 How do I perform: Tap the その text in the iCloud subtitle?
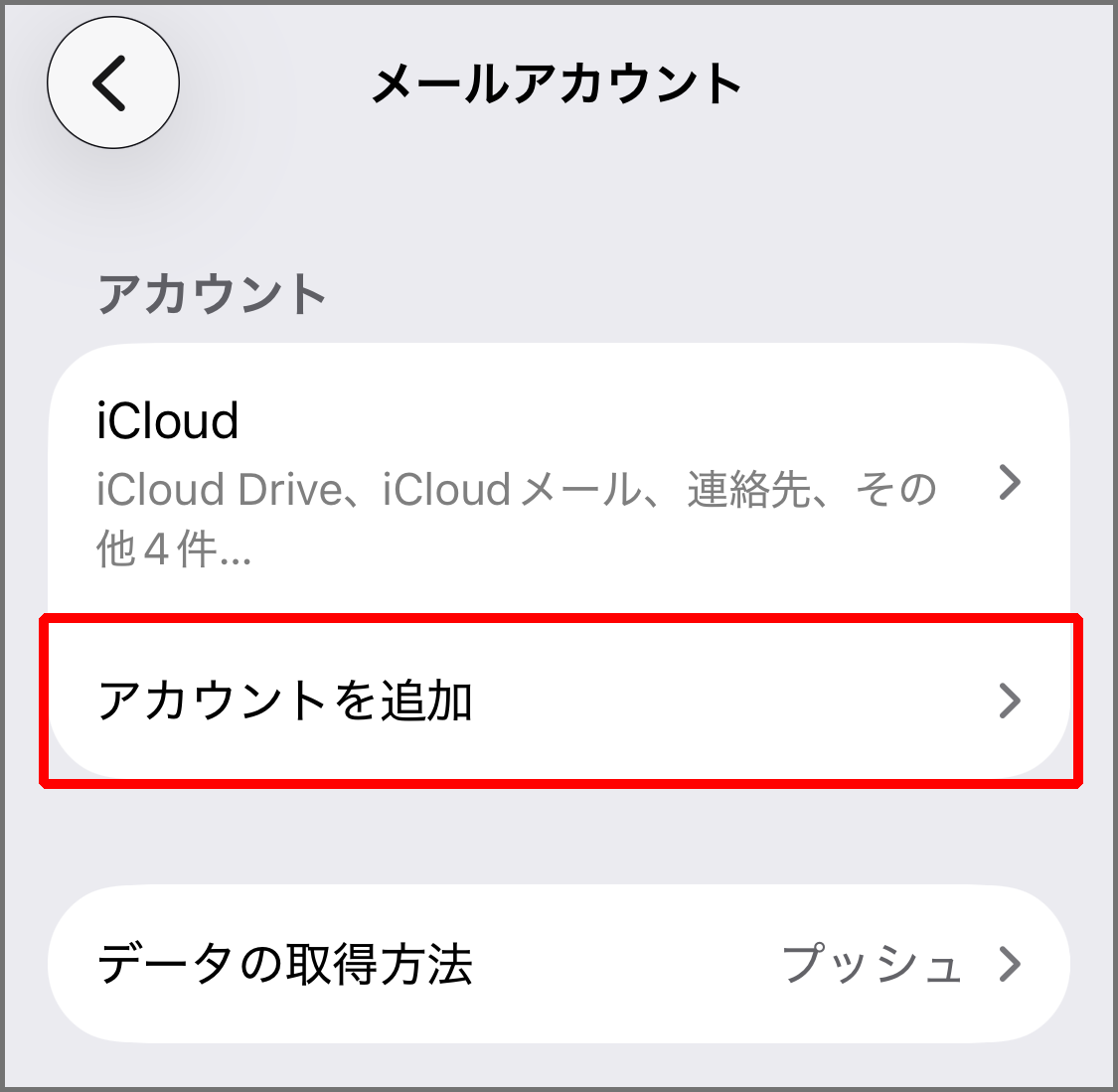click(x=894, y=490)
